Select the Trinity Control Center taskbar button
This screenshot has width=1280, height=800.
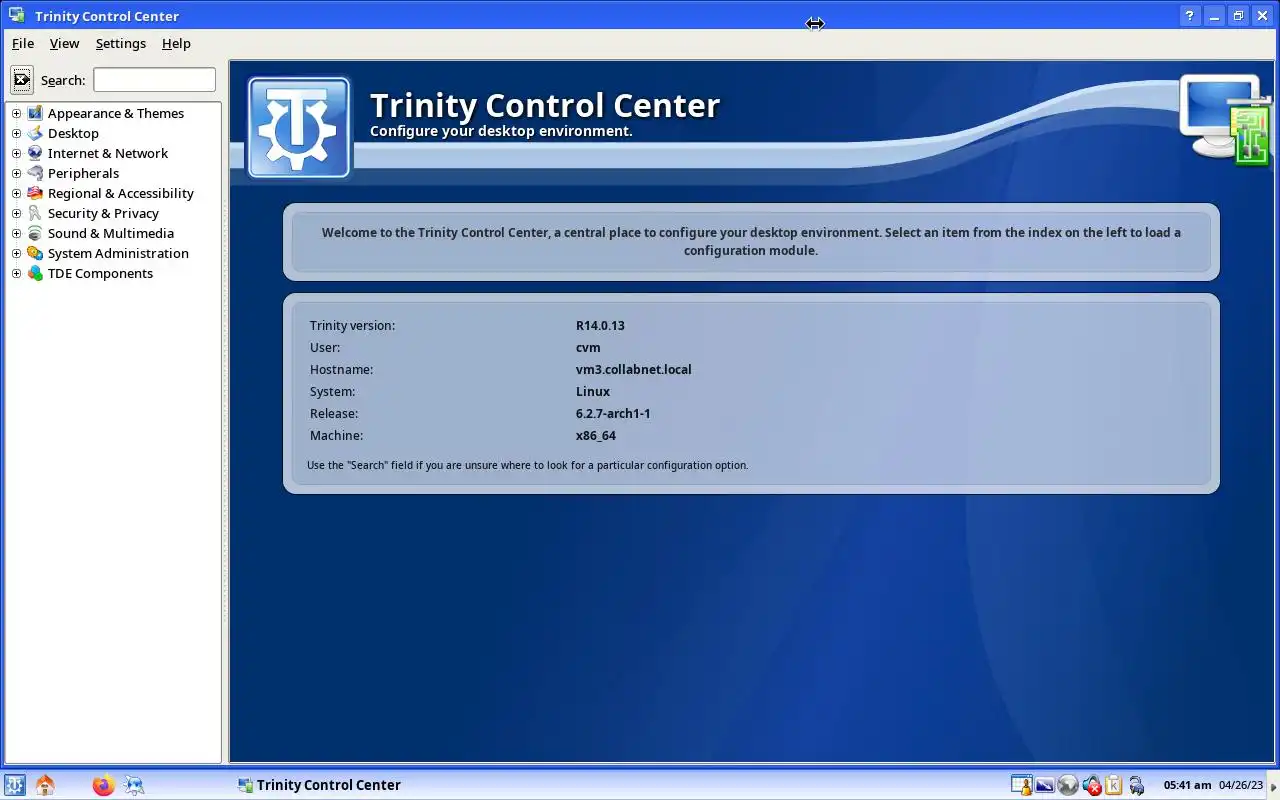point(320,785)
